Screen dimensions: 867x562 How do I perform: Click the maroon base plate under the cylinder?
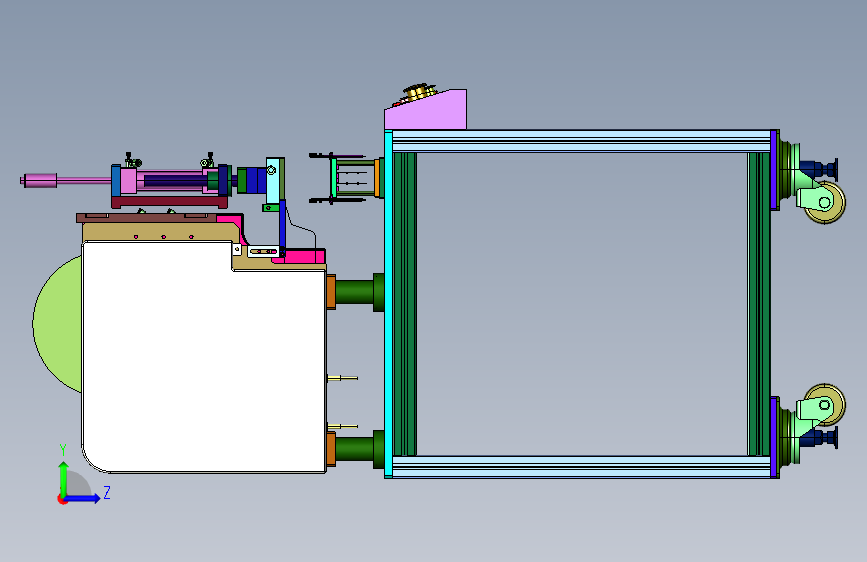click(169, 202)
